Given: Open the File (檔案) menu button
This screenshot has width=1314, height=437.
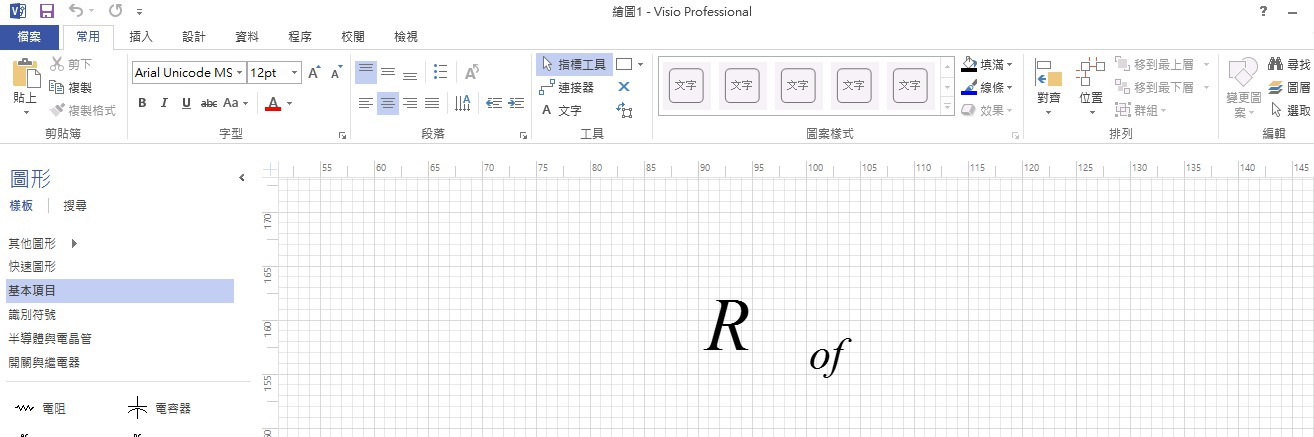Looking at the screenshot, I should pyautogui.click(x=29, y=37).
